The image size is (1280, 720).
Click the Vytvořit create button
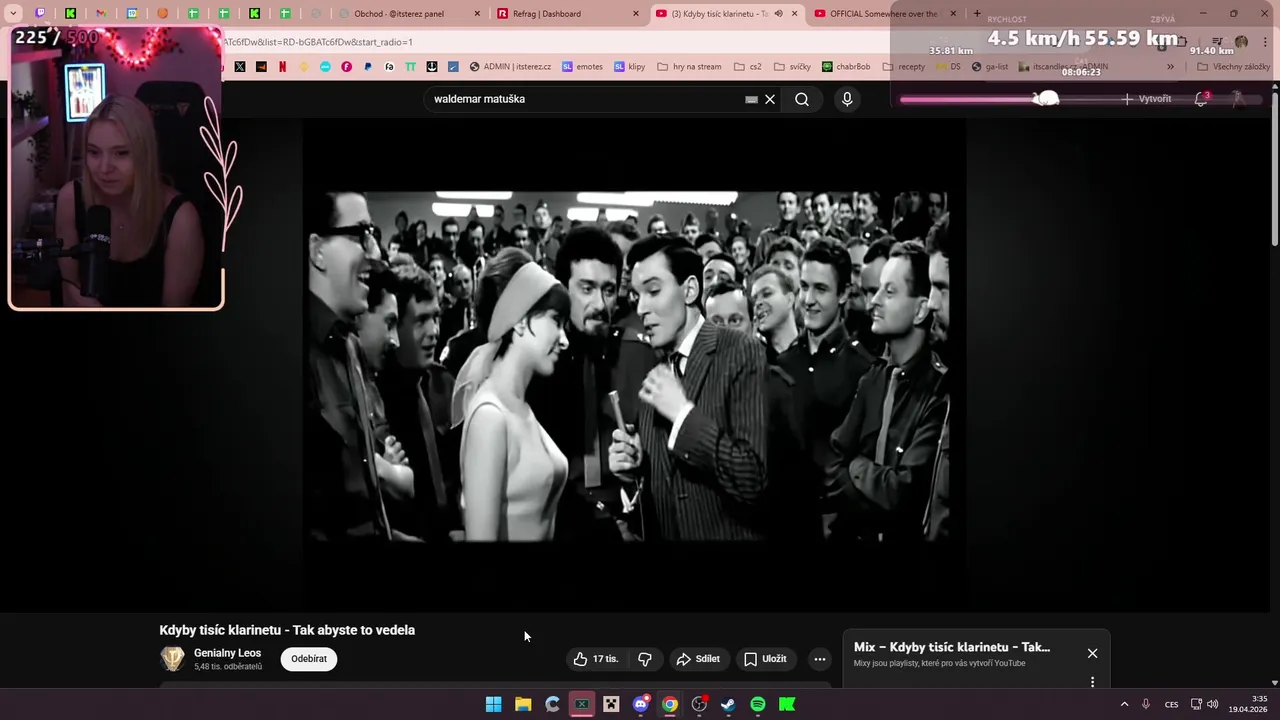coord(1146,99)
